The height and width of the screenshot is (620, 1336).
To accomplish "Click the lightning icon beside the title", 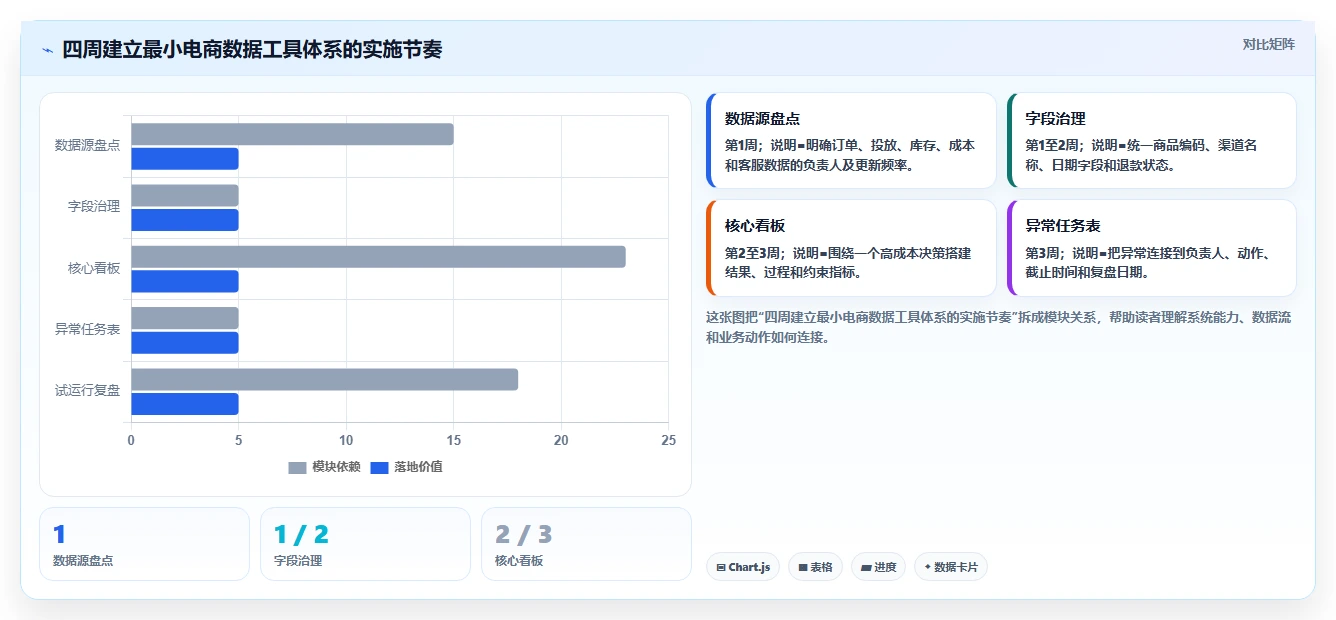I will click(47, 50).
